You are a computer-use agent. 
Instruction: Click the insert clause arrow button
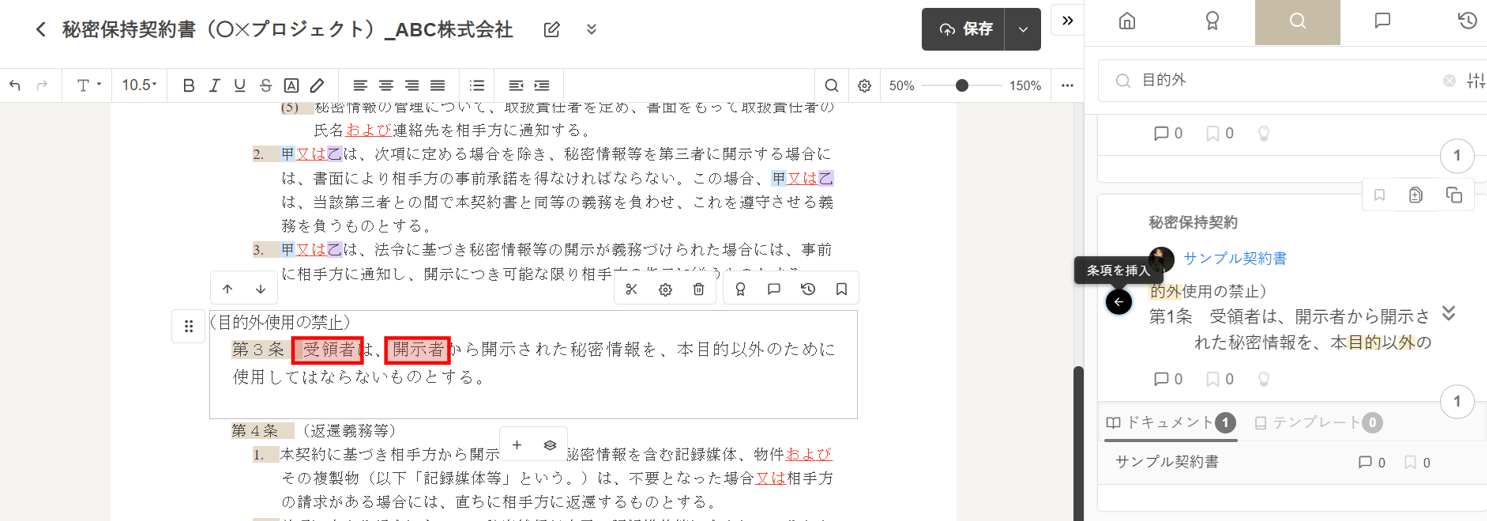coord(1119,301)
